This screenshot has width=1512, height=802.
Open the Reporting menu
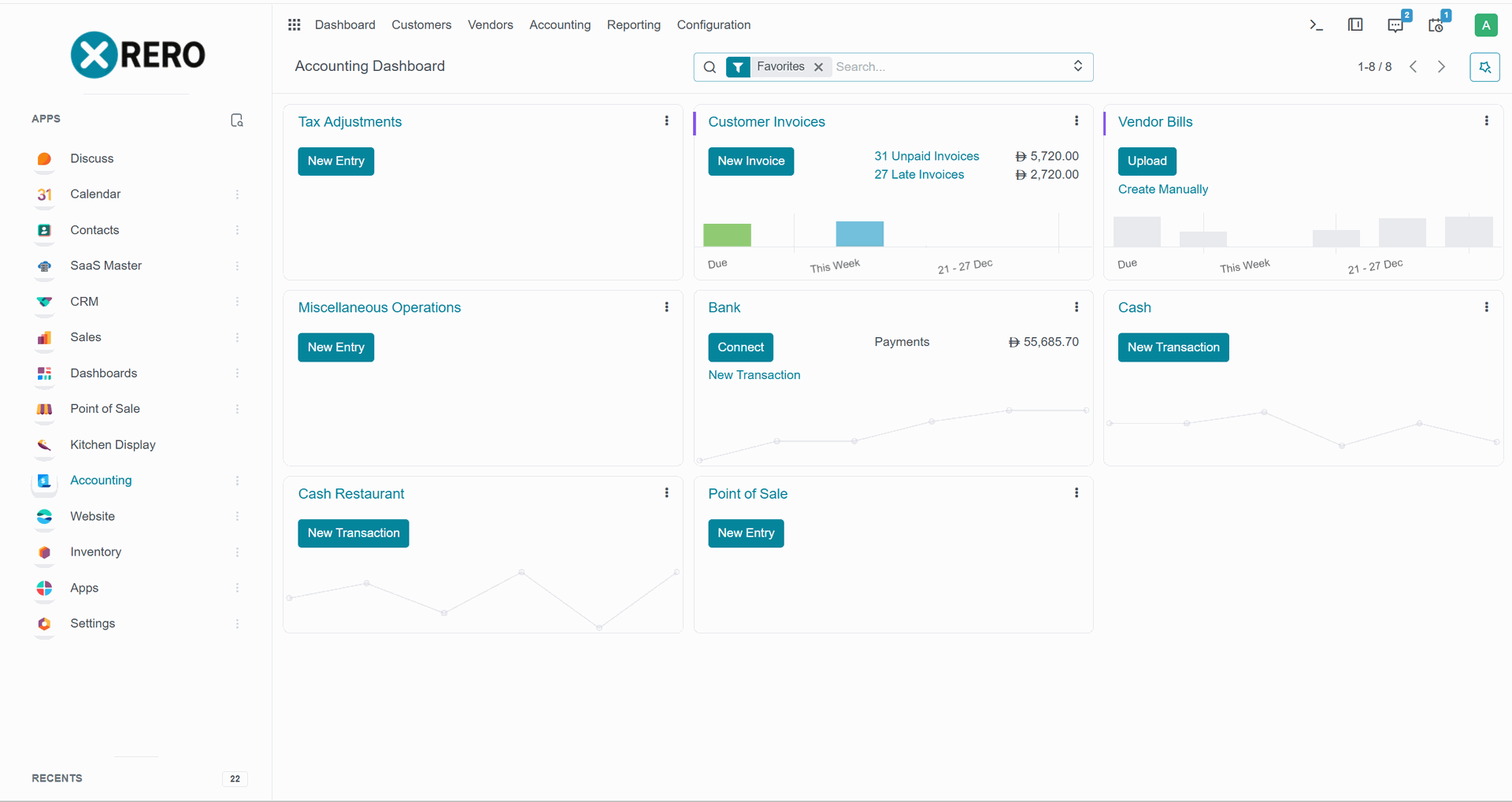coord(633,25)
